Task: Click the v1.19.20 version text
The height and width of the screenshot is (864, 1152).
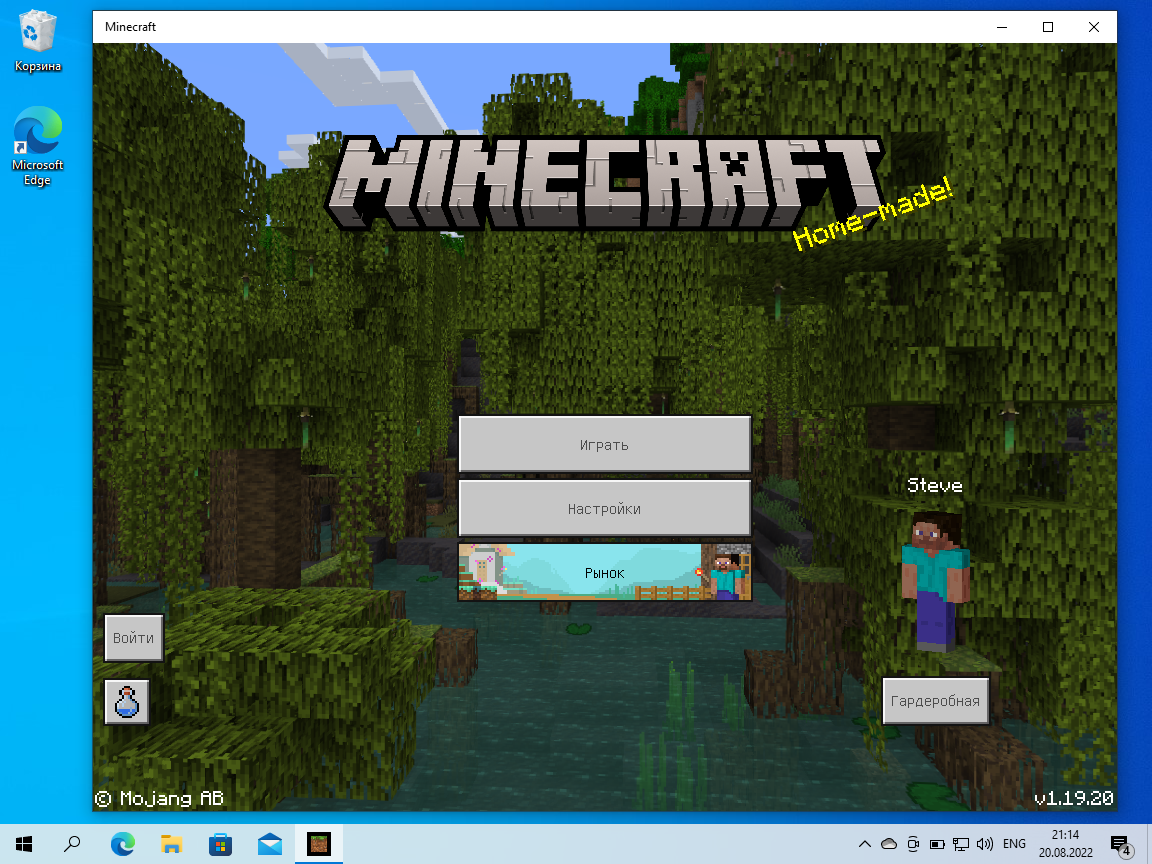Action: [x=1073, y=798]
